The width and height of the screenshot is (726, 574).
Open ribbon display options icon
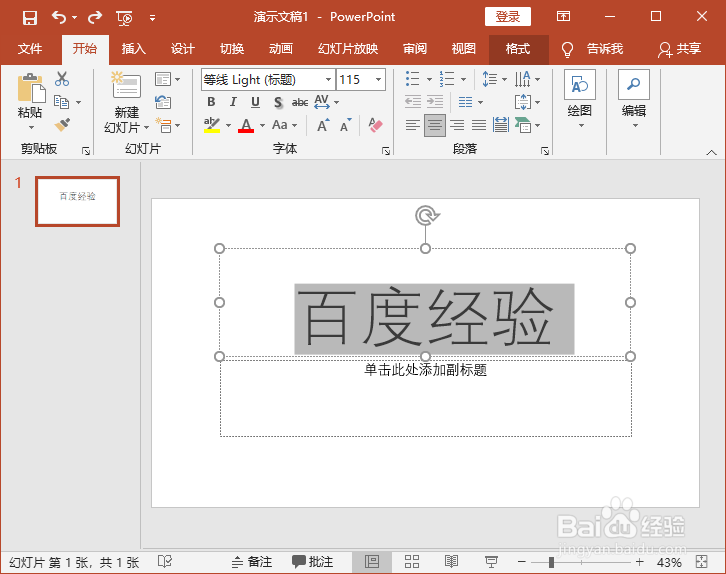[x=563, y=17]
